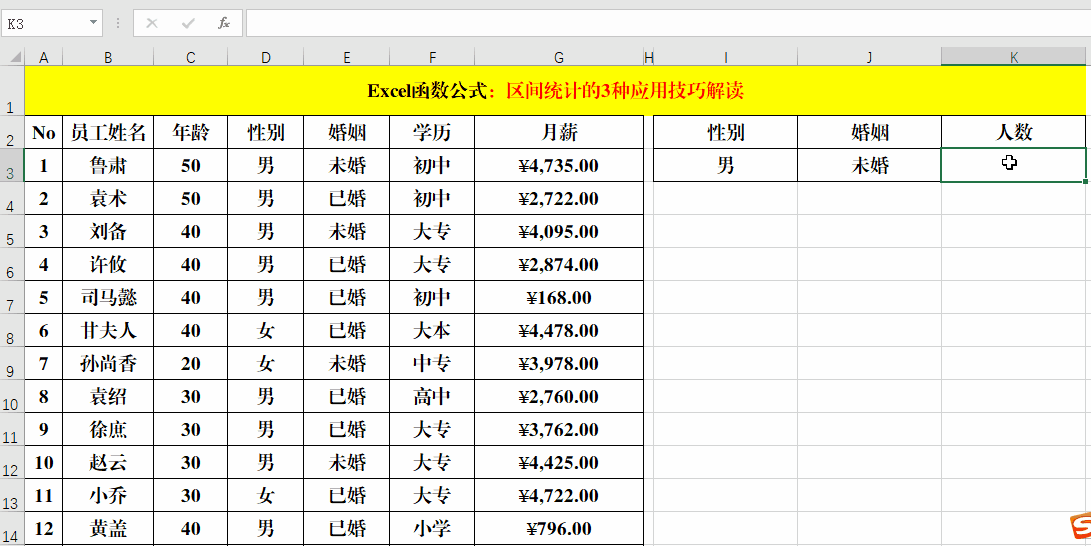This screenshot has width=1091, height=546.
Task: Click the '员工姓名' header cell
Action: pos(108,132)
